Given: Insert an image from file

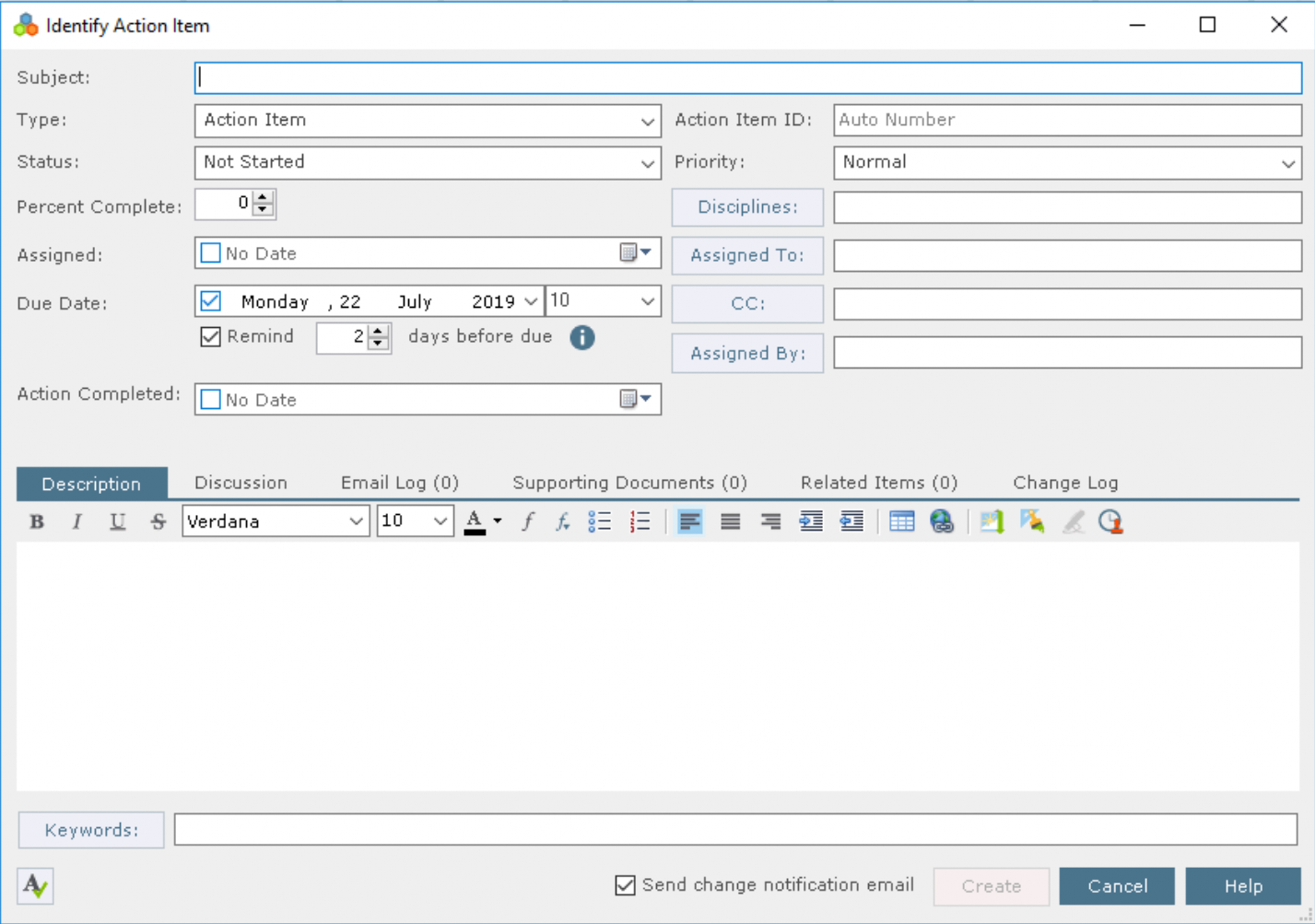Looking at the screenshot, I should 992,521.
